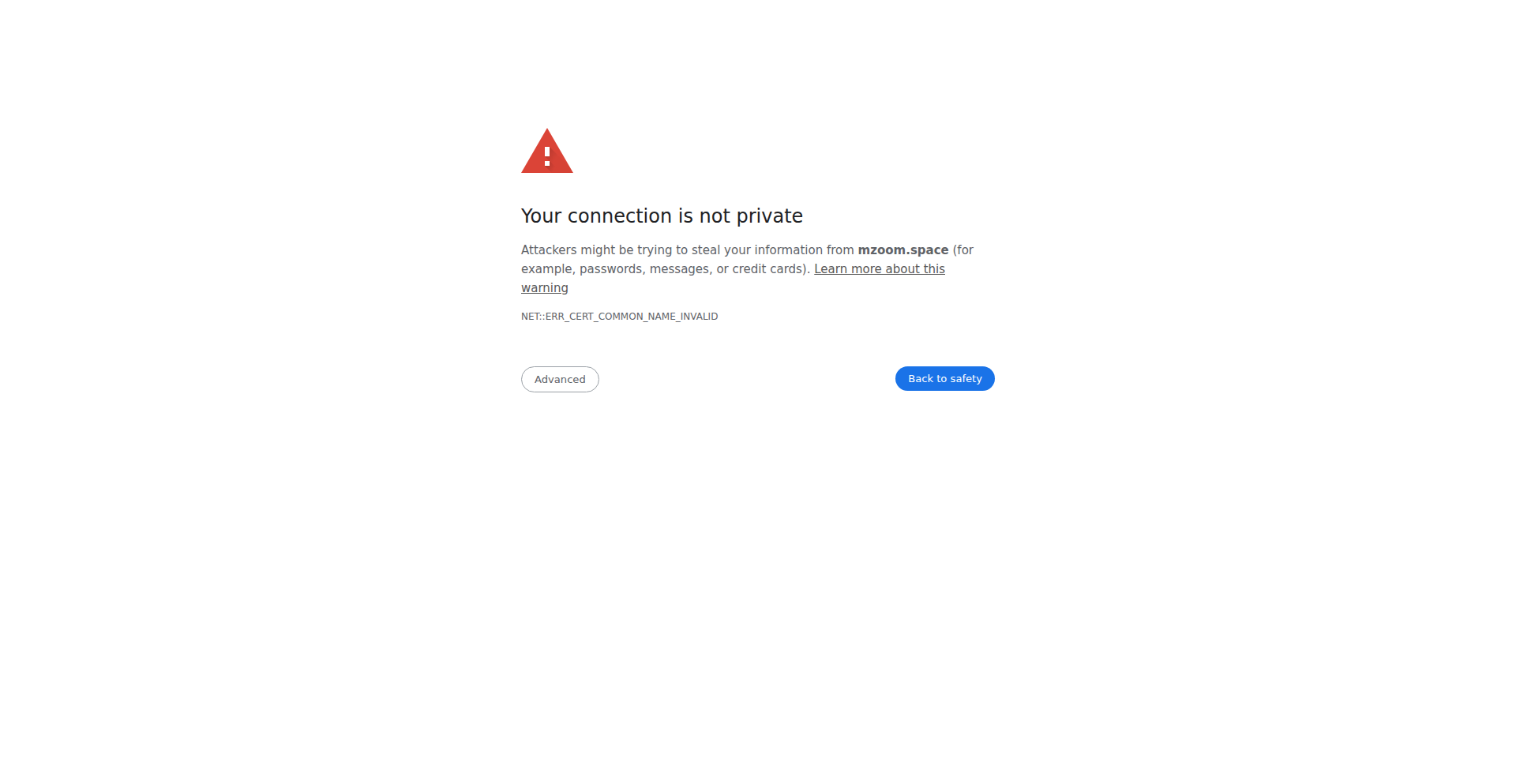1516x784 pixels.
Task: Click the NET::ERR_CERT_COMMON_NAME_INVALID error code
Action: tap(619, 317)
